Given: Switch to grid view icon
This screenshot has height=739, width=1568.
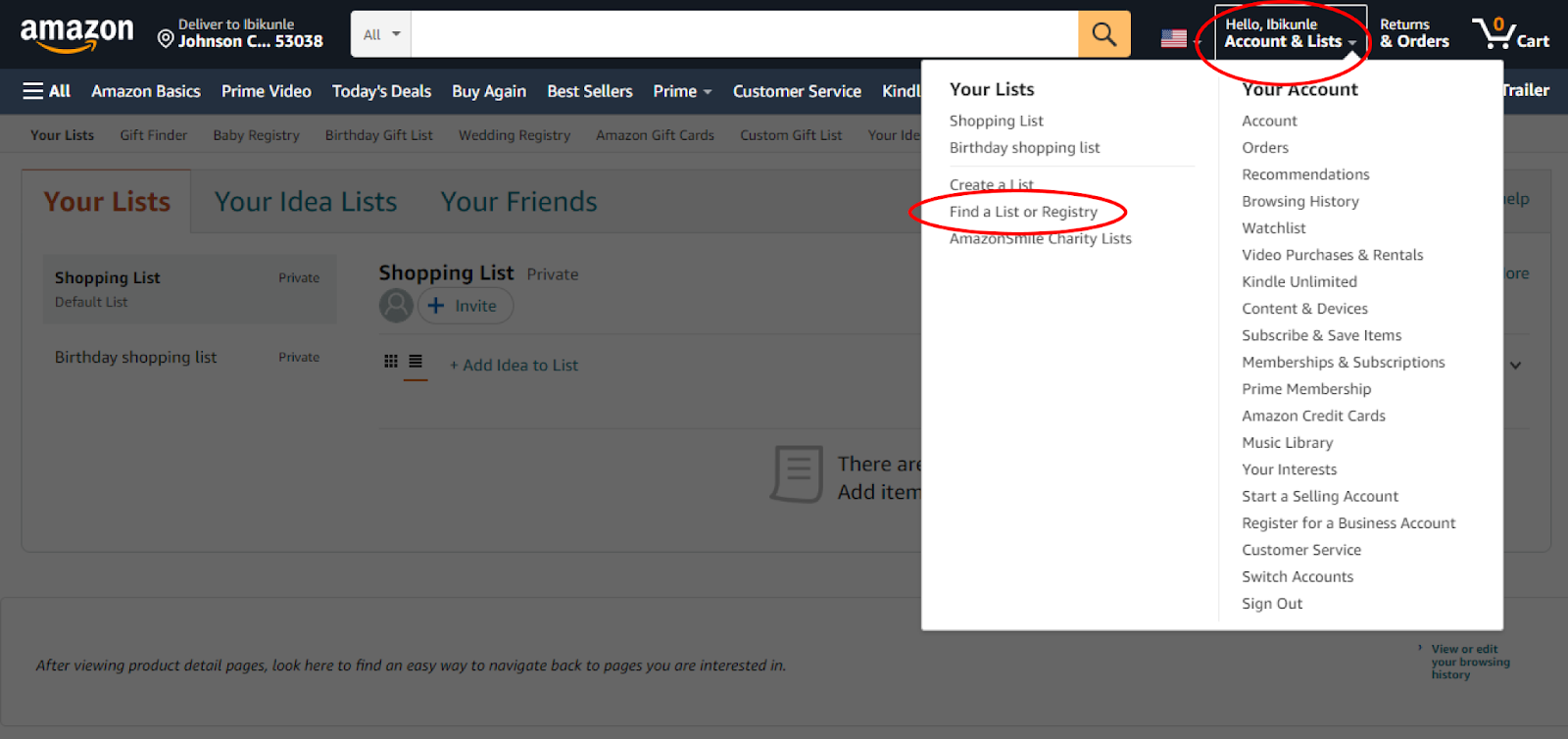Looking at the screenshot, I should 391,361.
